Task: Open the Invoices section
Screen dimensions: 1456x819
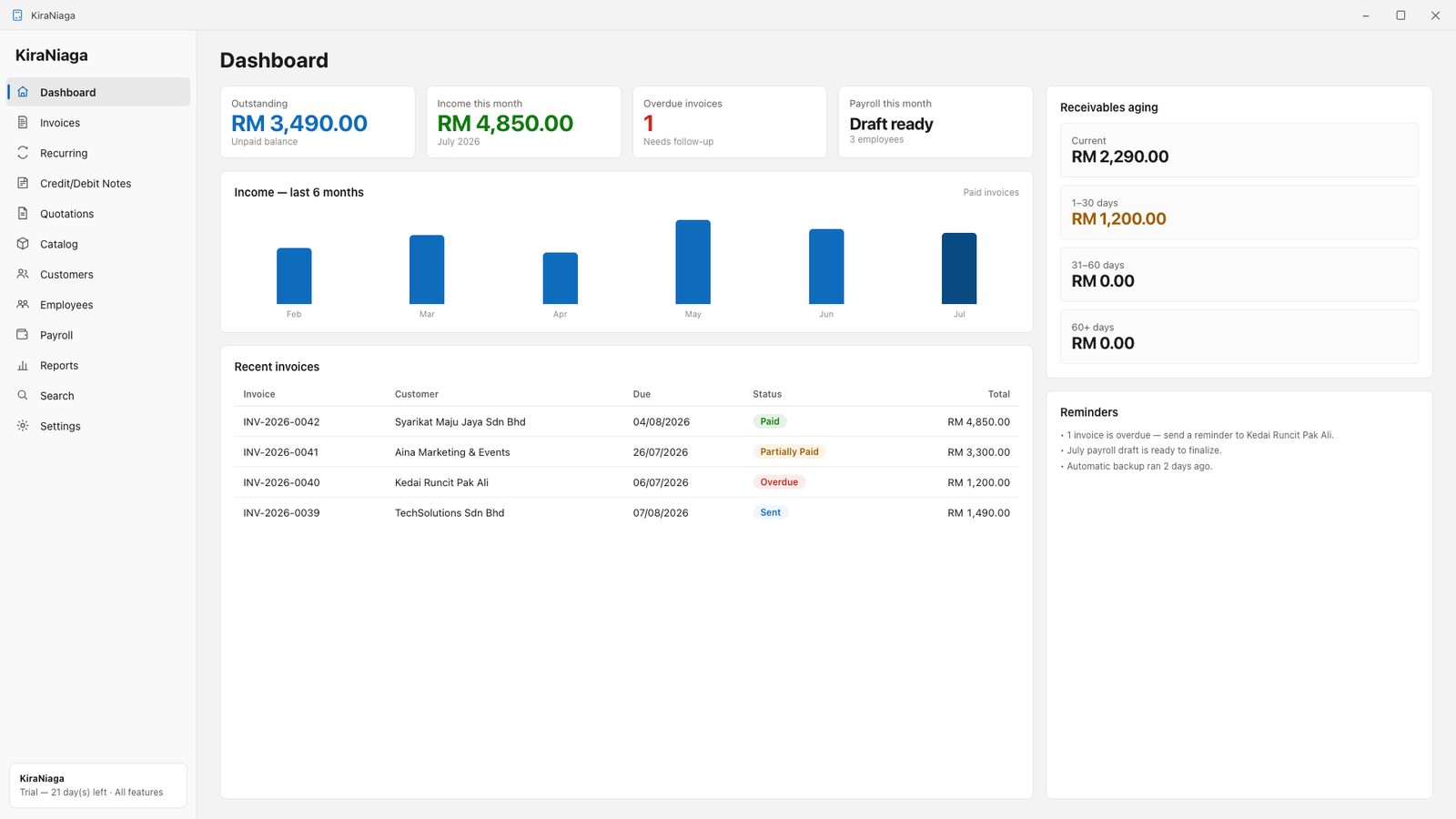Action: 98,123
